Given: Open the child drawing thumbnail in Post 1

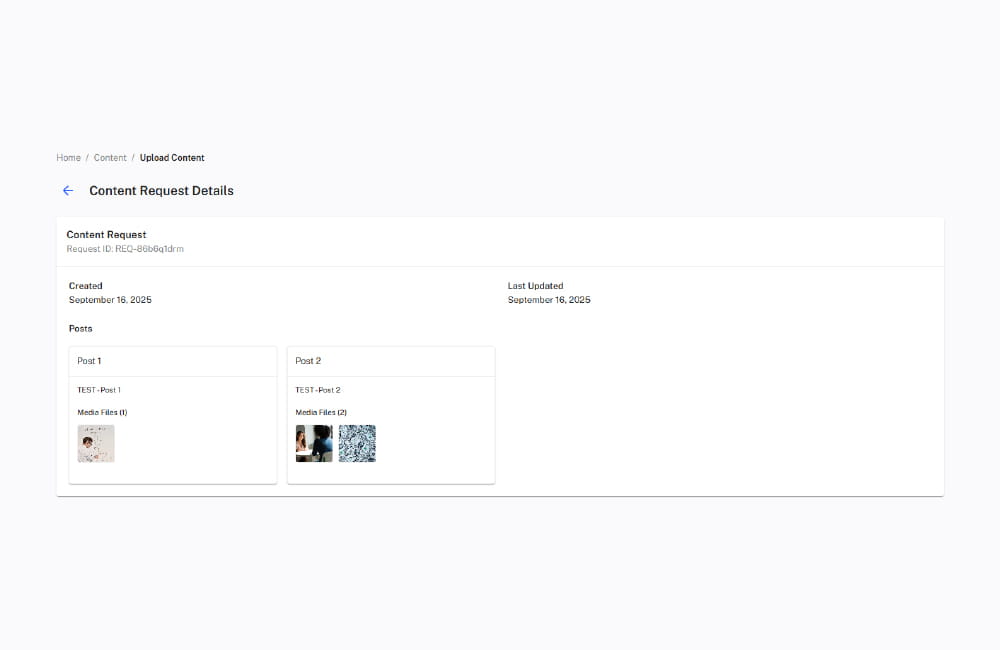Looking at the screenshot, I should coord(95,443).
